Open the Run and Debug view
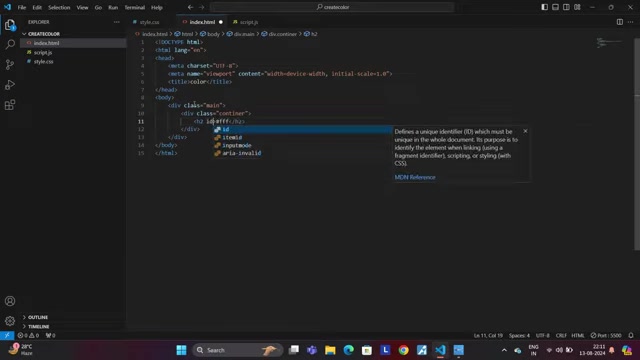The image size is (640, 360). 10,84
